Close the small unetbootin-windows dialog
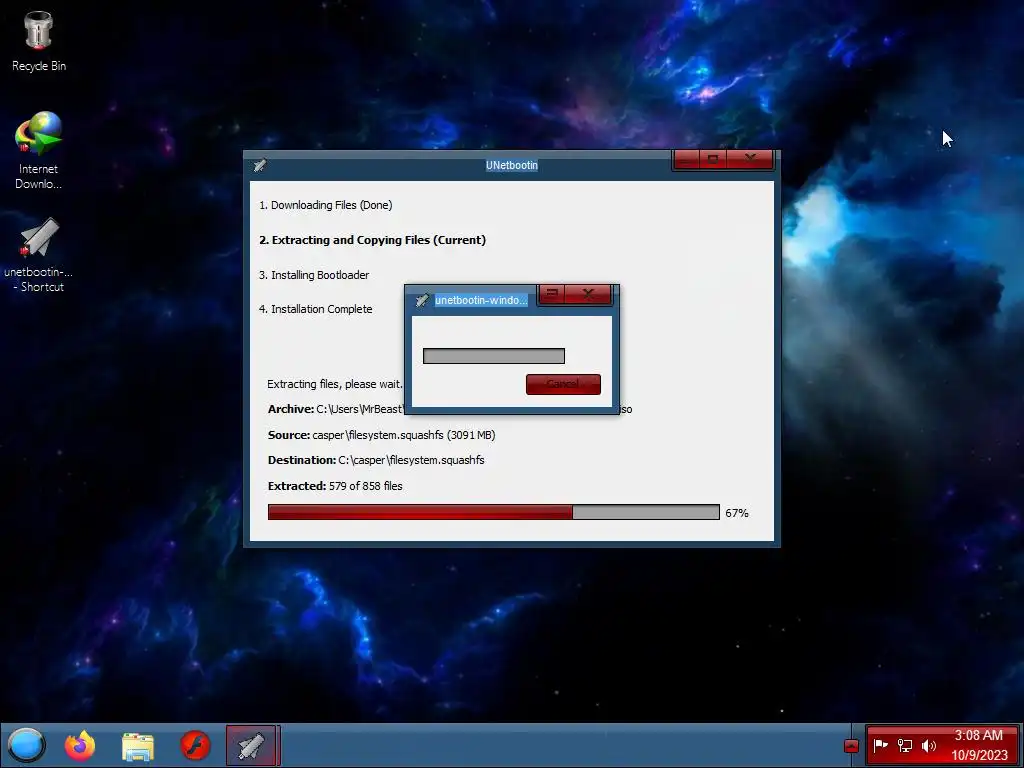Viewport: 1024px width, 768px height. (x=588, y=295)
